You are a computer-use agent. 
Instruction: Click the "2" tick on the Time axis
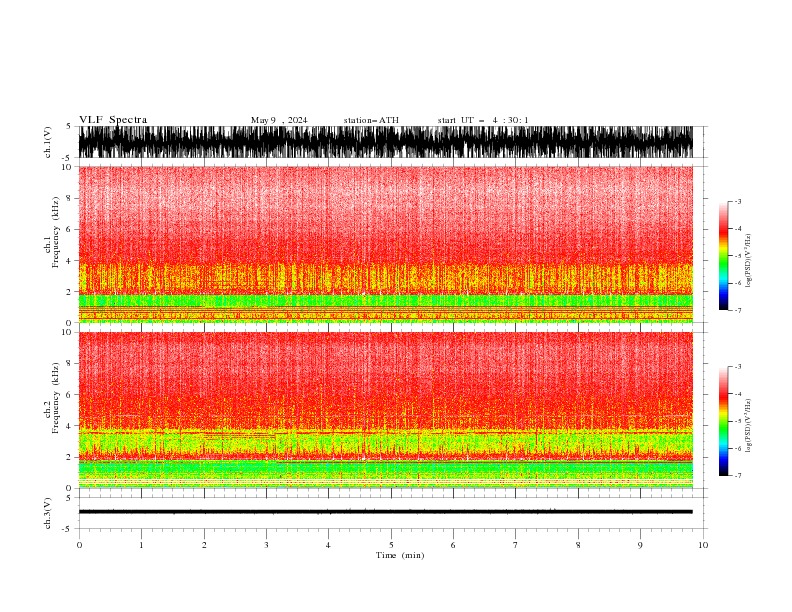[x=204, y=545]
